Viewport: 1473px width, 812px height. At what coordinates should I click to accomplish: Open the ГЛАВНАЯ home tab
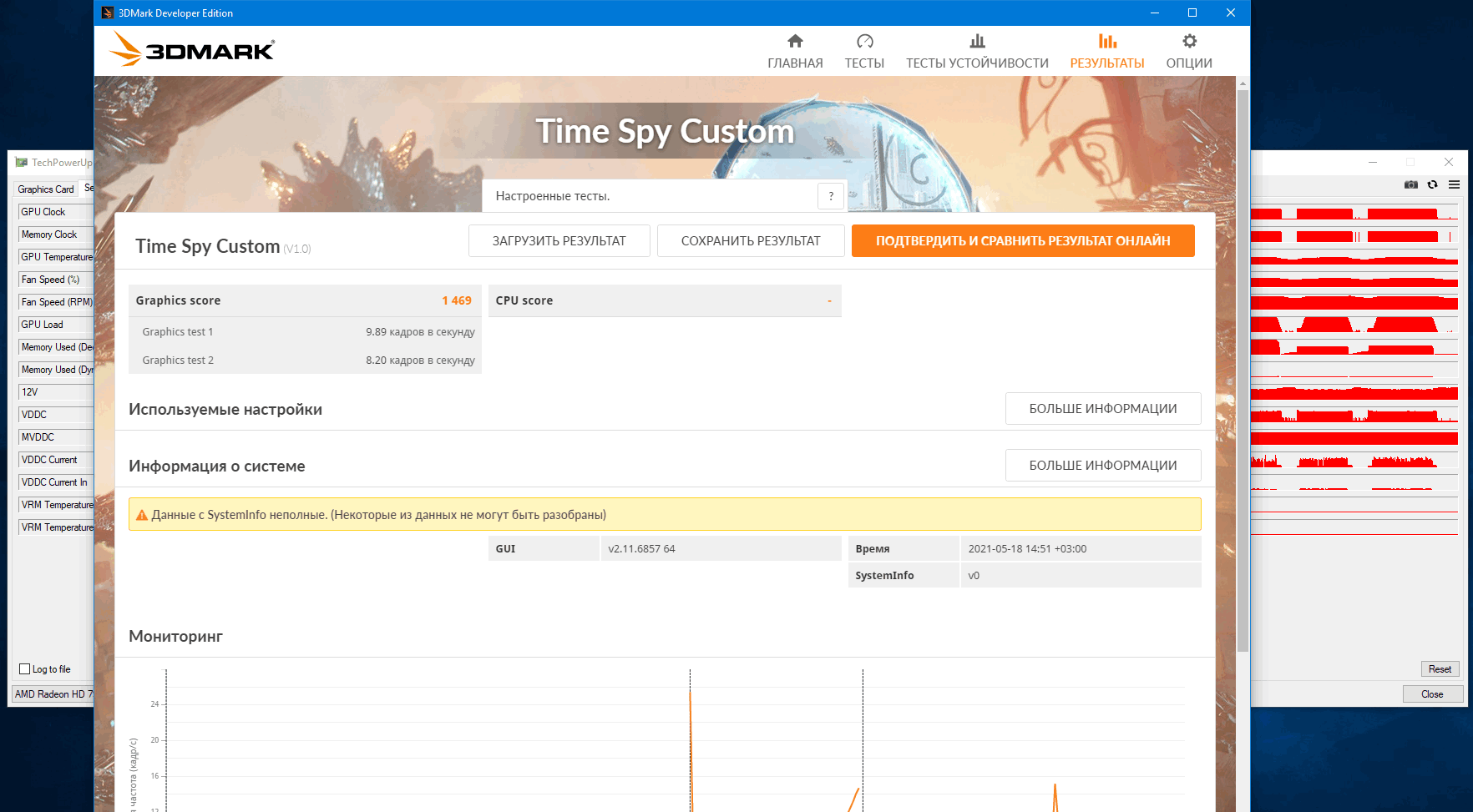click(795, 52)
